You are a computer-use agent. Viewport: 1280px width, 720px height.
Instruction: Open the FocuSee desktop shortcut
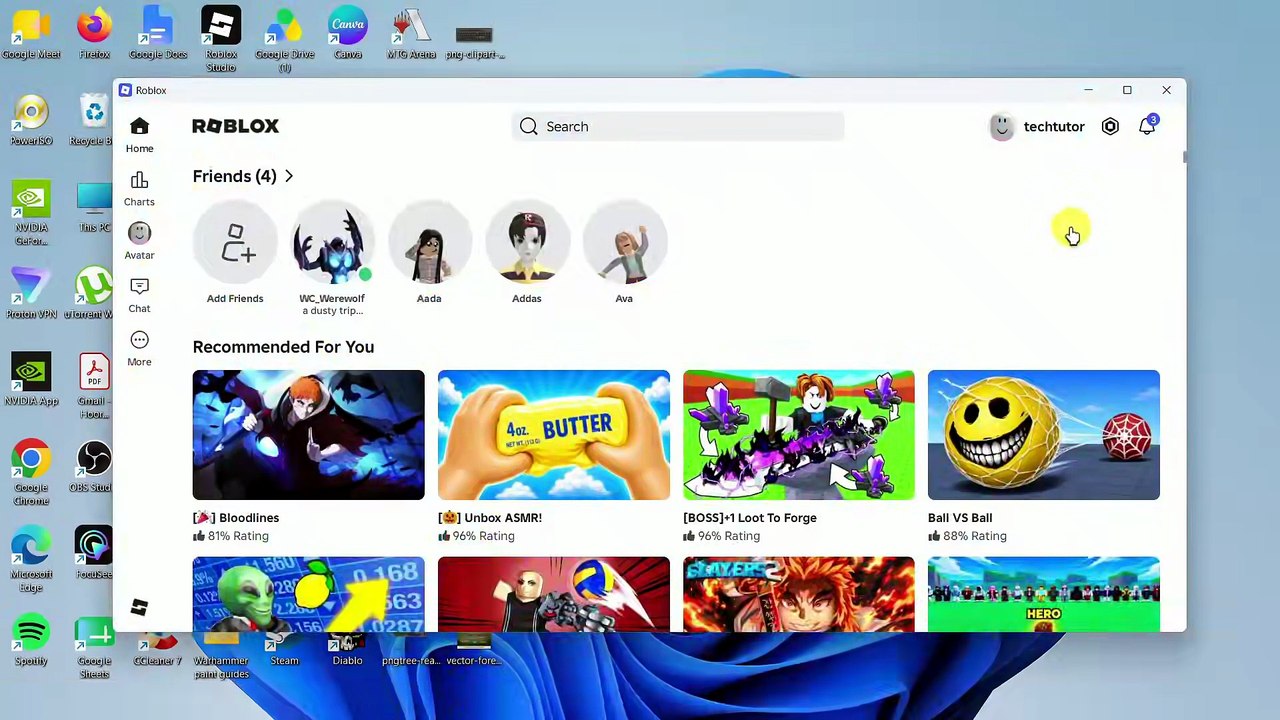pos(94,554)
